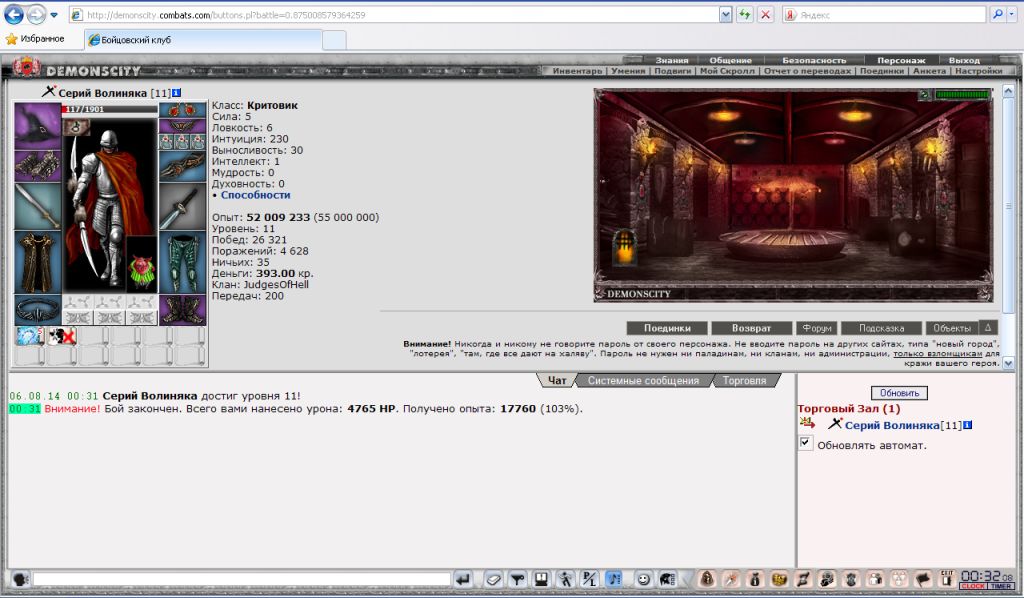Open the Знания top menu
Viewport: 1024px width, 598px height.
tap(672, 60)
